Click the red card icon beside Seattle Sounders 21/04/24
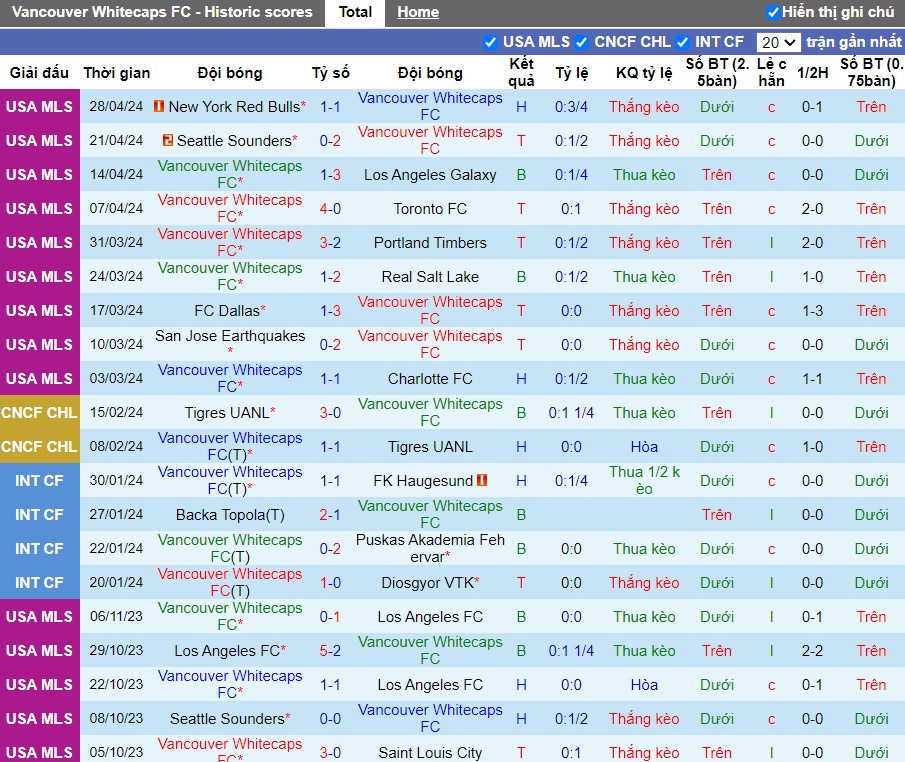The image size is (905, 762). point(168,140)
